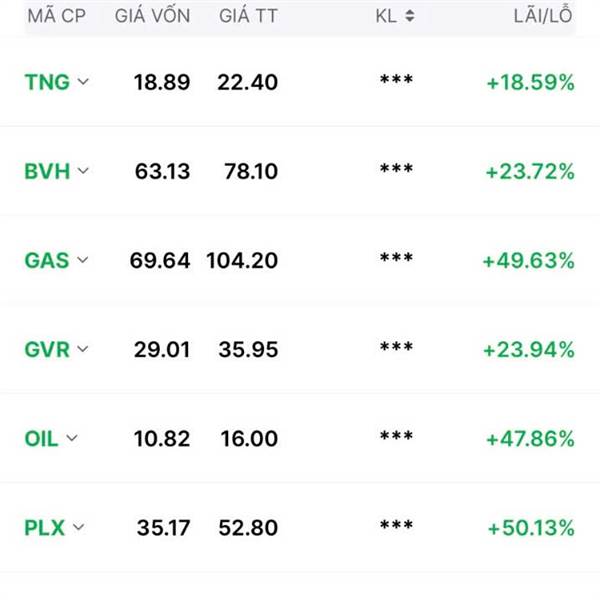Expand the GAS row chevron
The image size is (600, 600).
coord(82,260)
